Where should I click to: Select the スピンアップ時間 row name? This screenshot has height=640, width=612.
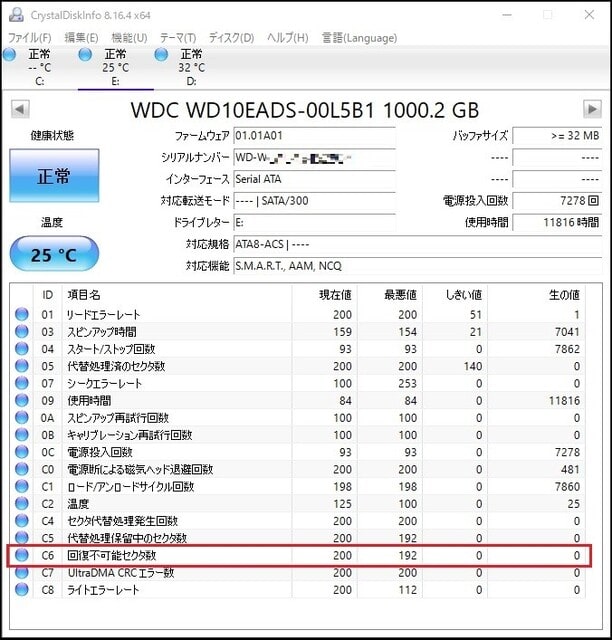coord(102,332)
